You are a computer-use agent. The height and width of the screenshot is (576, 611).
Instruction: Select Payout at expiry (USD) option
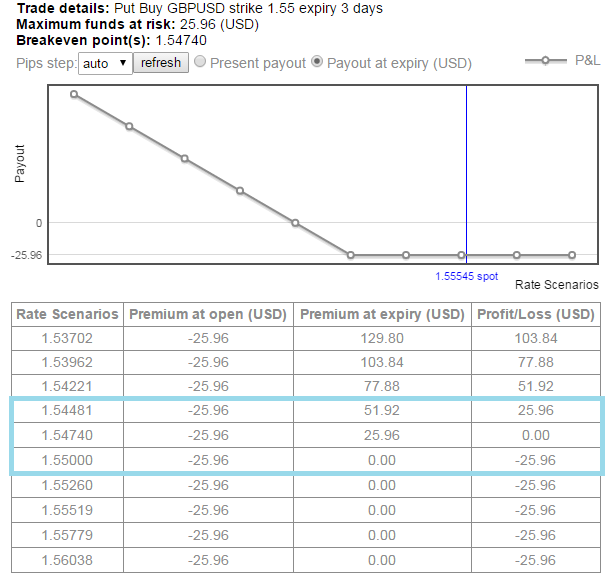tap(318, 62)
